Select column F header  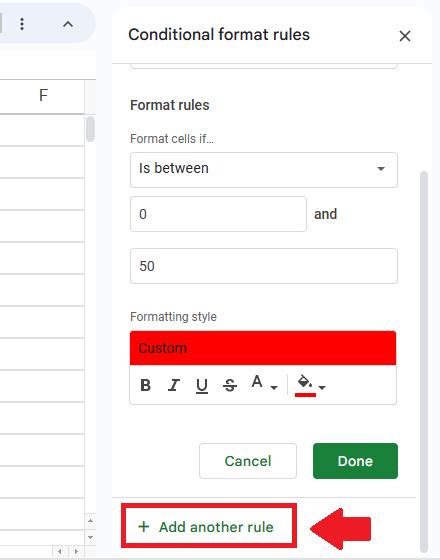pos(43,95)
